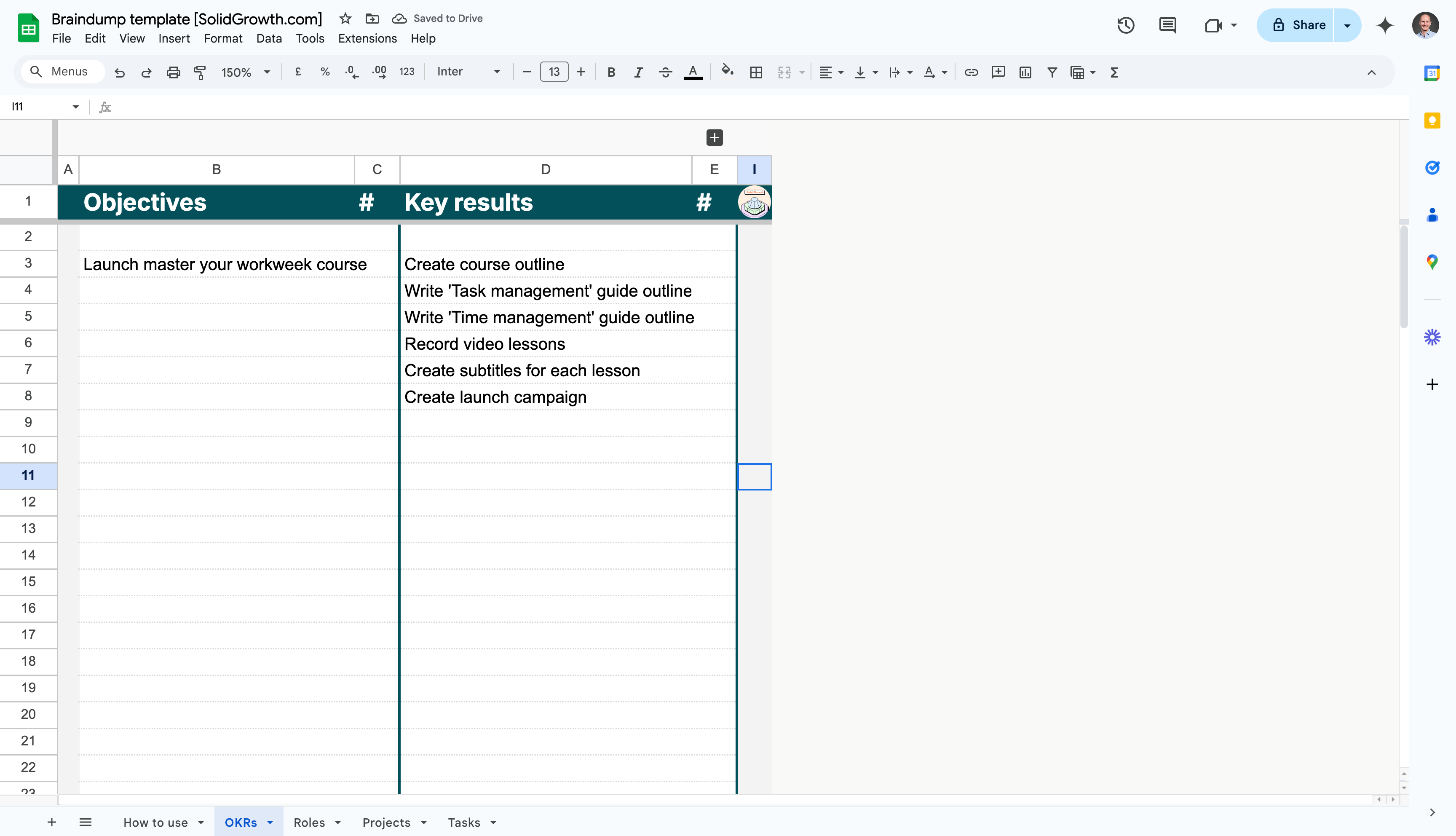Open Google Keep in side panel

click(x=1432, y=121)
